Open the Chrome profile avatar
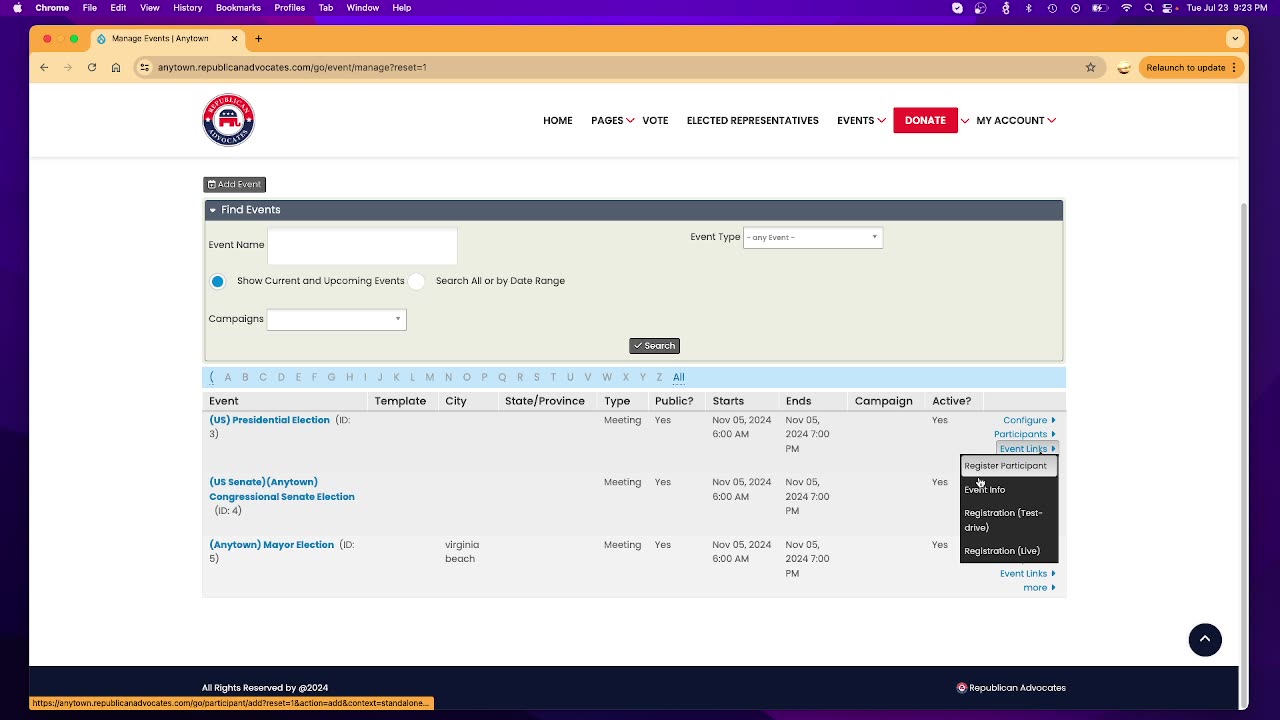 1123,67
